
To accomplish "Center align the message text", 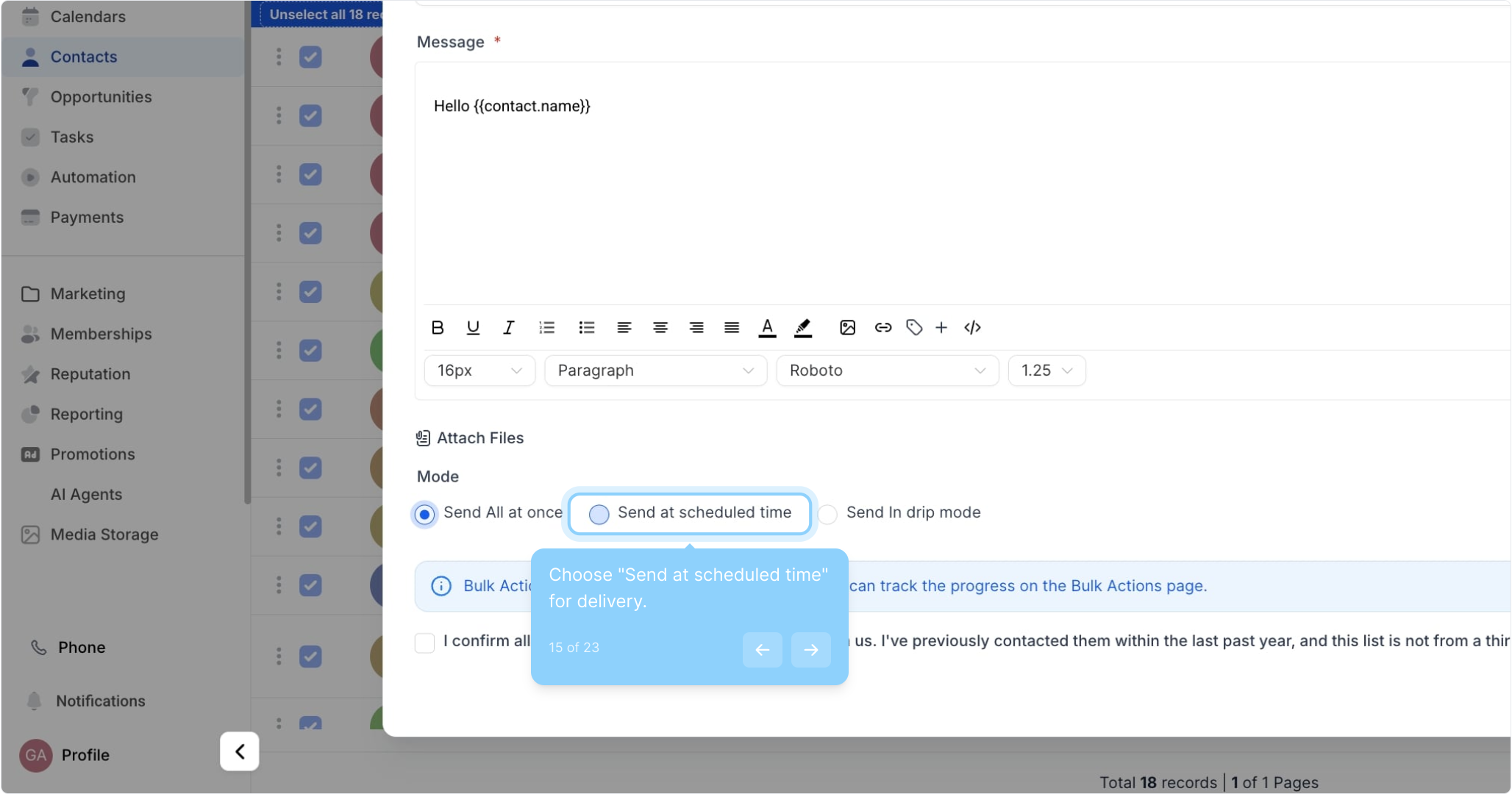I will 660,328.
